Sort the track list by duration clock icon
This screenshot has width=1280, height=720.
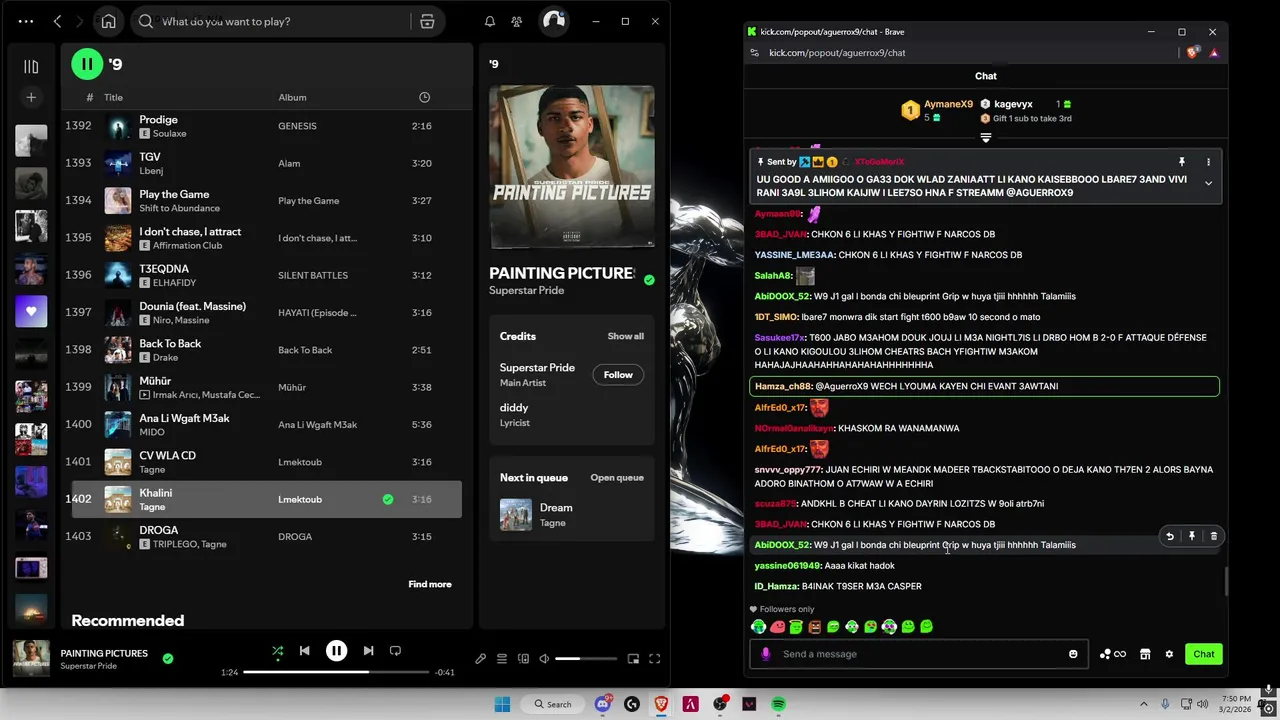click(424, 97)
